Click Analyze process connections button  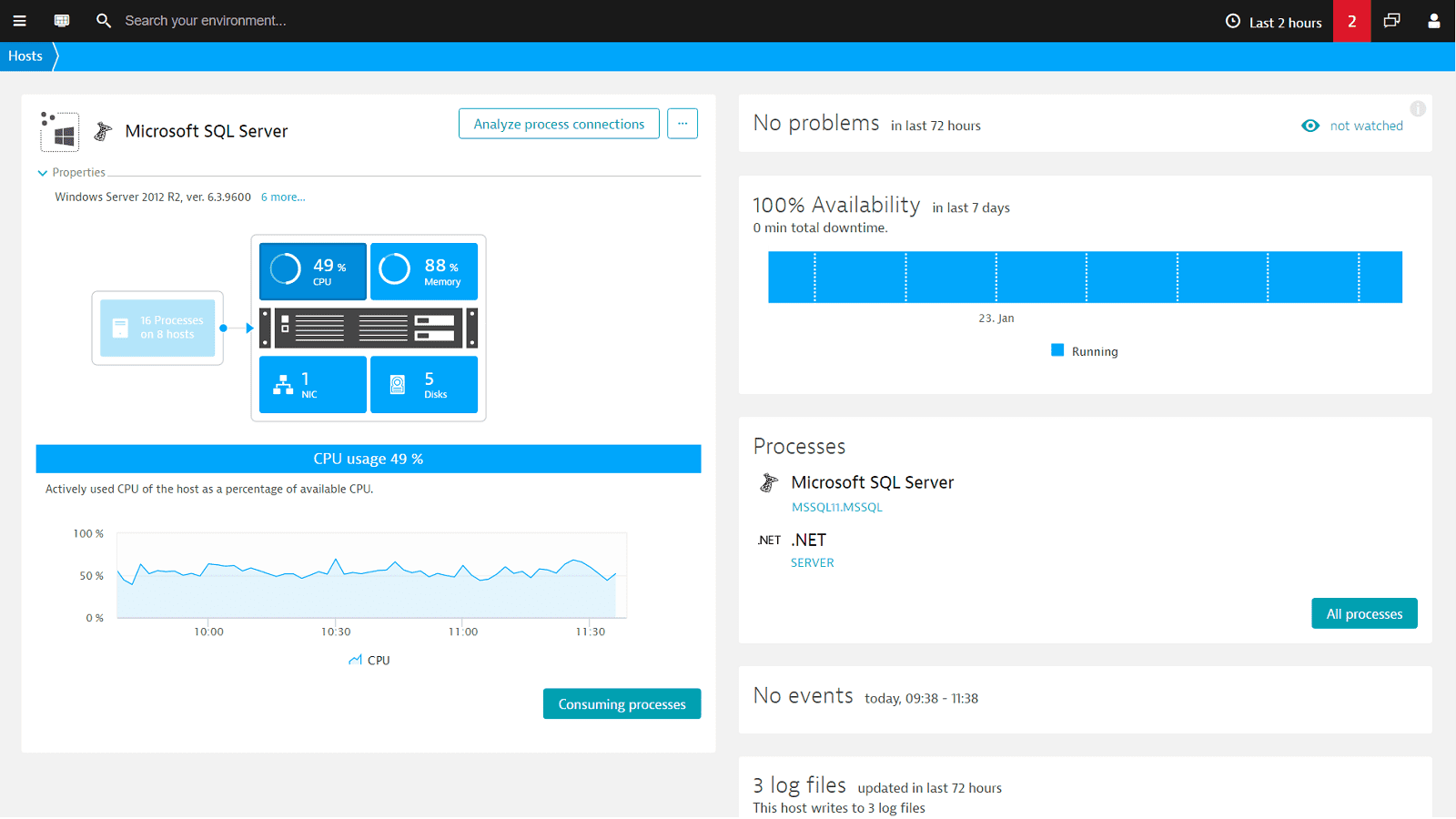(x=559, y=124)
